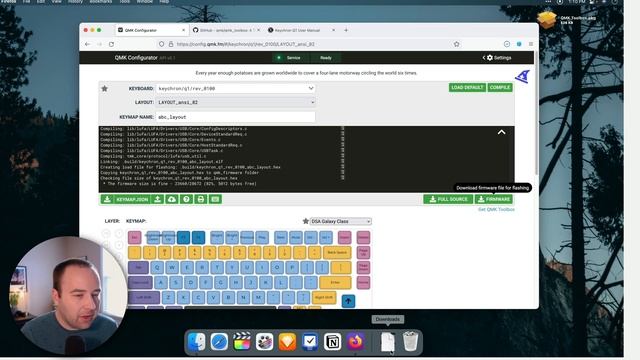The width and height of the screenshot is (640, 360).
Task: Click the KEYMAP NAME input field
Action: click(x=236, y=117)
